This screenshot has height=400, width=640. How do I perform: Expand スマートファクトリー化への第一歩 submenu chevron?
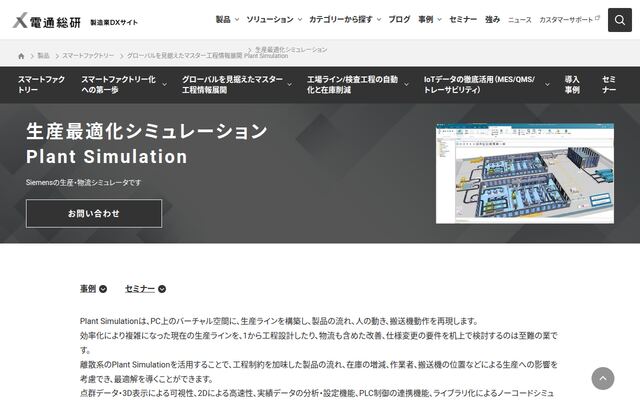click(164, 84)
